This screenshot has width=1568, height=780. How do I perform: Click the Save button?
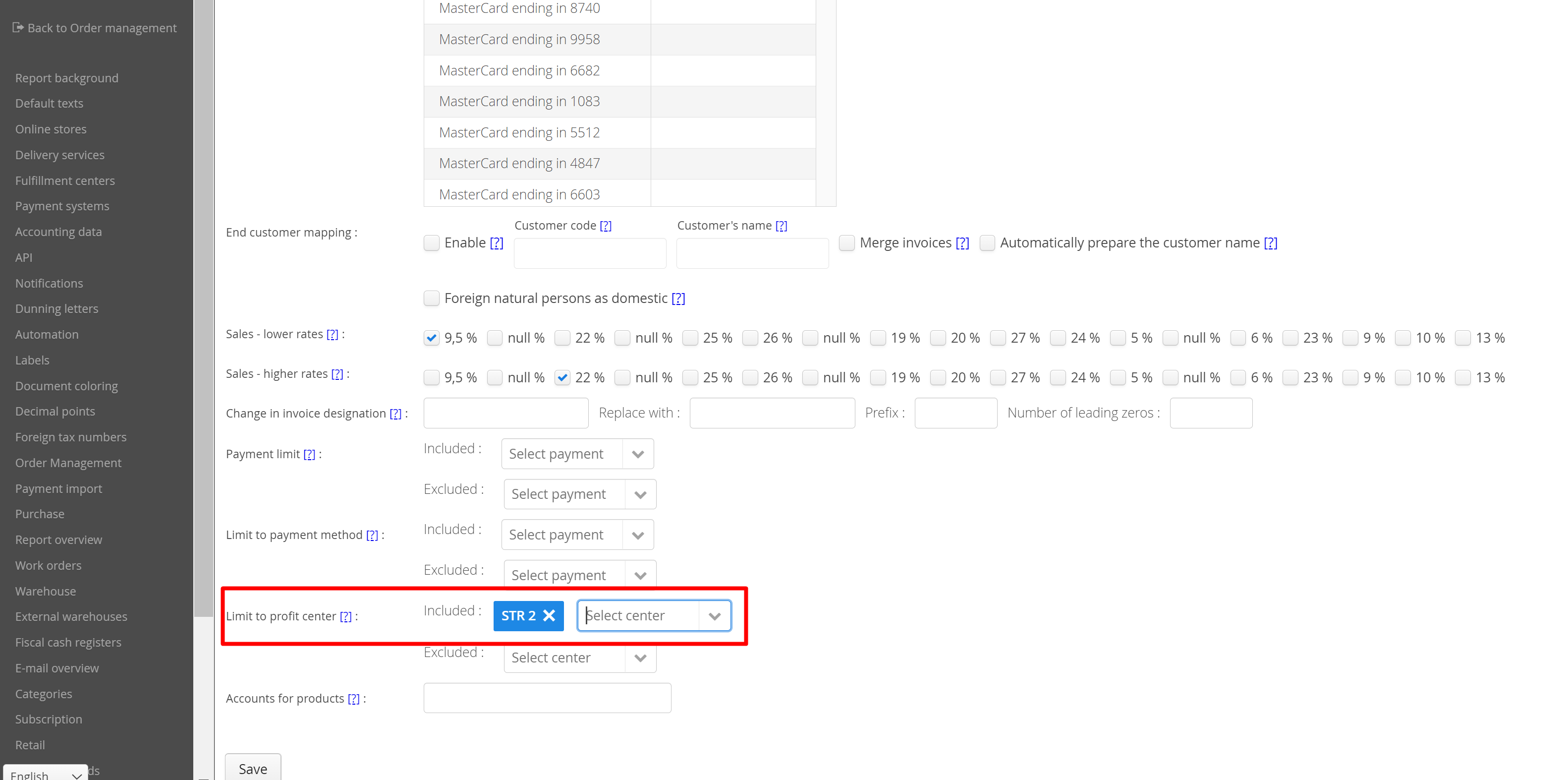[253, 769]
